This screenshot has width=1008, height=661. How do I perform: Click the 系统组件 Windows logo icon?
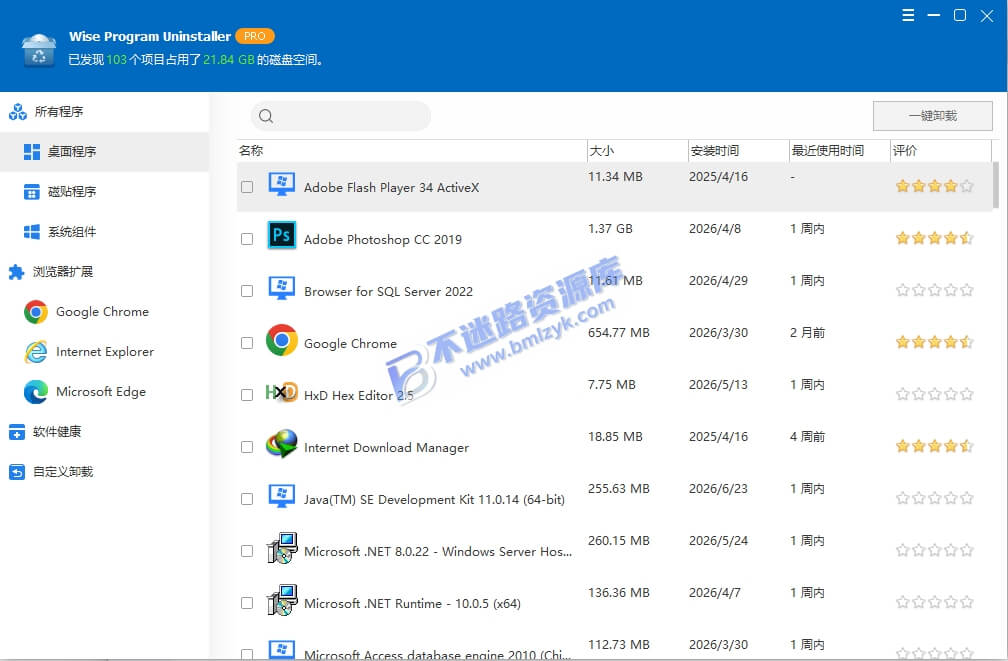pos(32,231)
